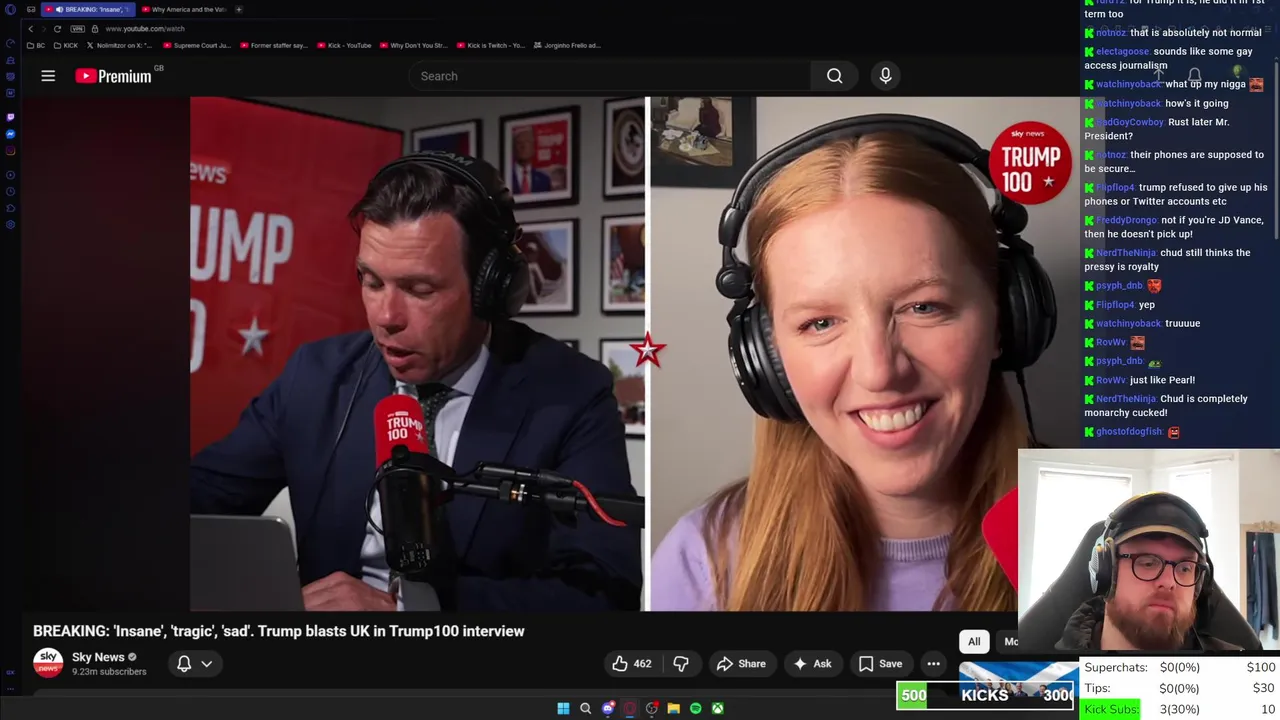Toggle the browser VPN badge
1280x720 pixels.
80,29
